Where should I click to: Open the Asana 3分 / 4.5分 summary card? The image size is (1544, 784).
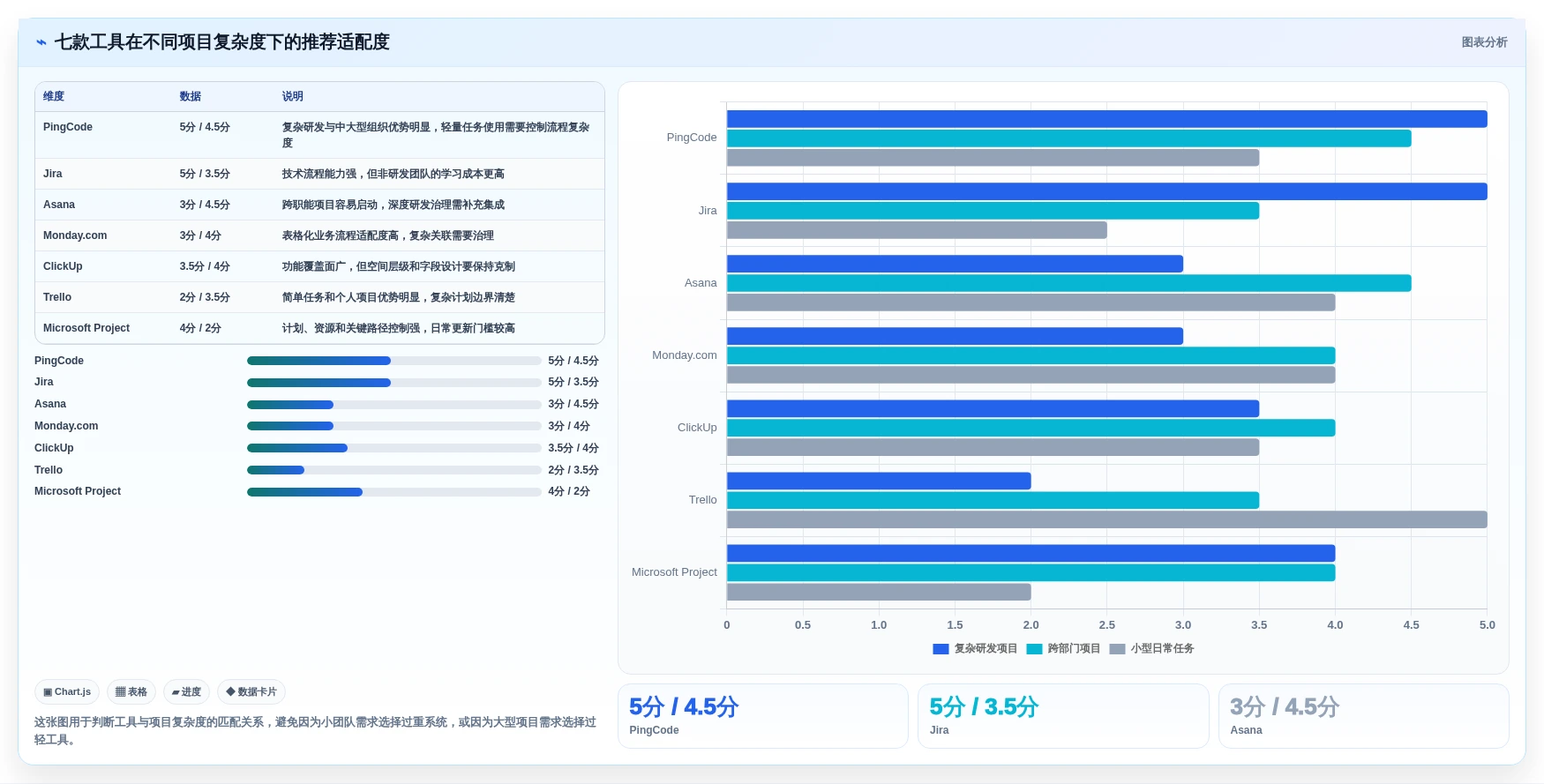click(1364, 716)
